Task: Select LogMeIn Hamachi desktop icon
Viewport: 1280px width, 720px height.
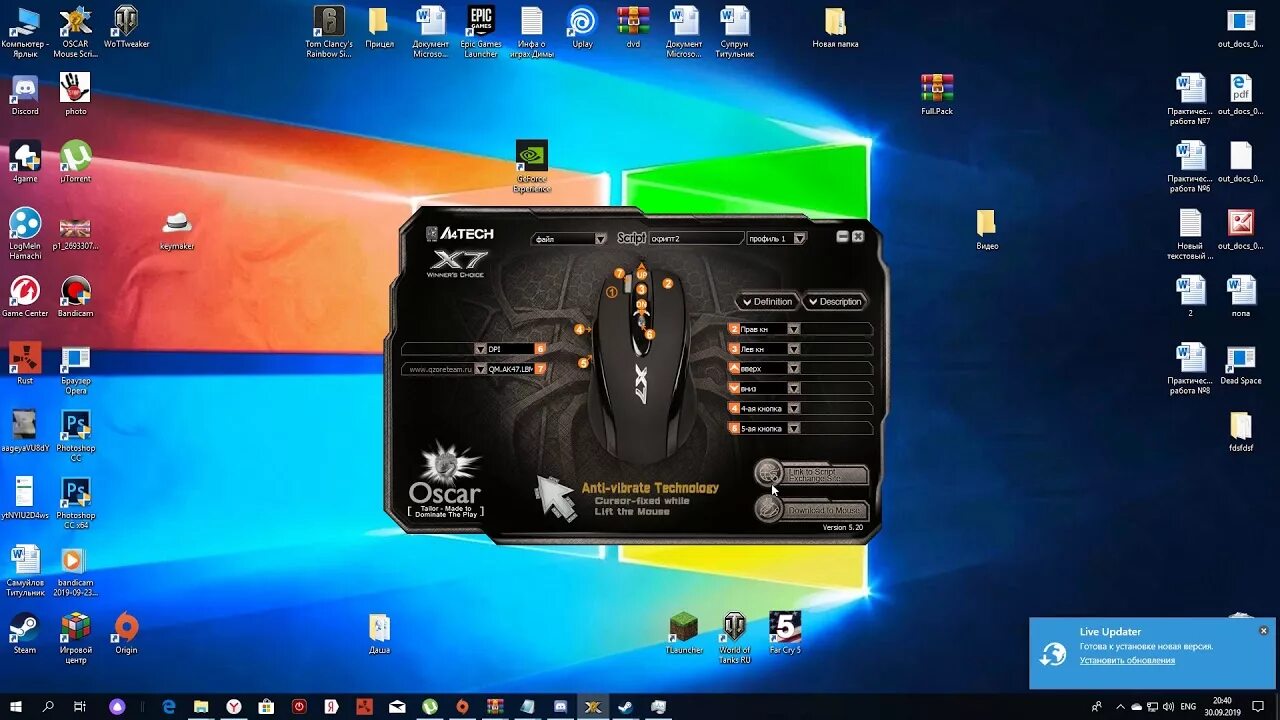Action: pos(25,234)
